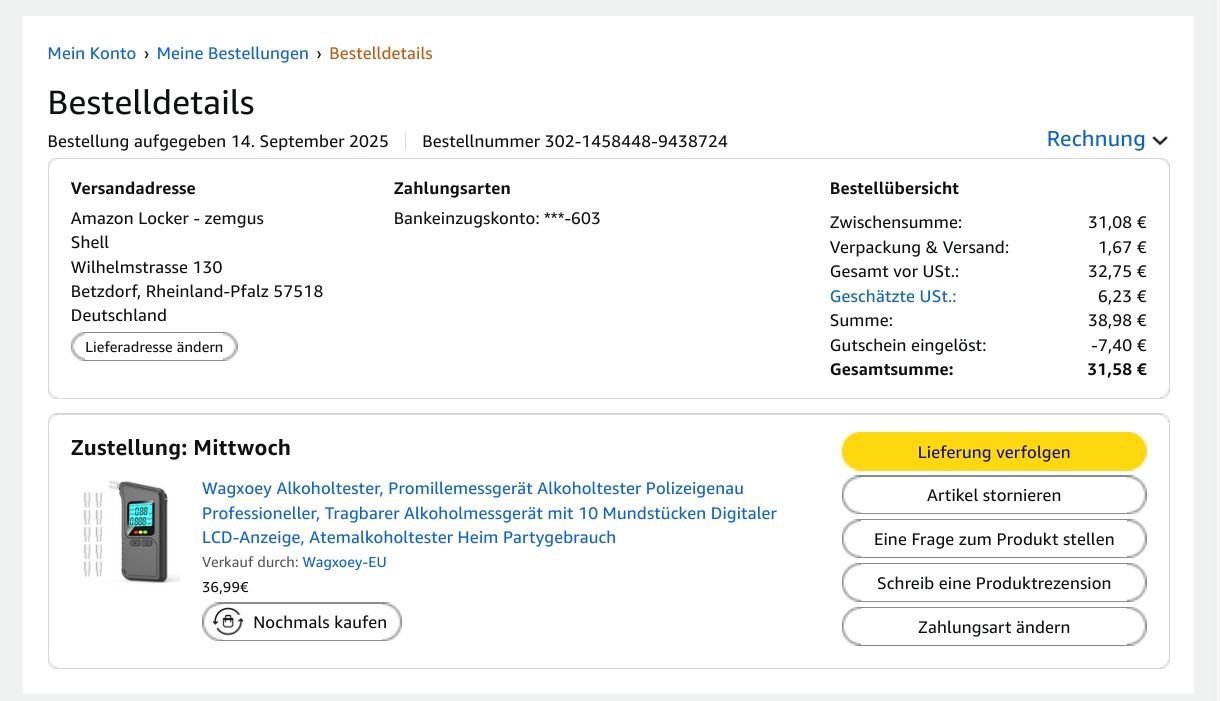Click the reorder icon beside Nochmals kaufen
This screenshot has height=701, width=1220.
[x=228, y=622]
